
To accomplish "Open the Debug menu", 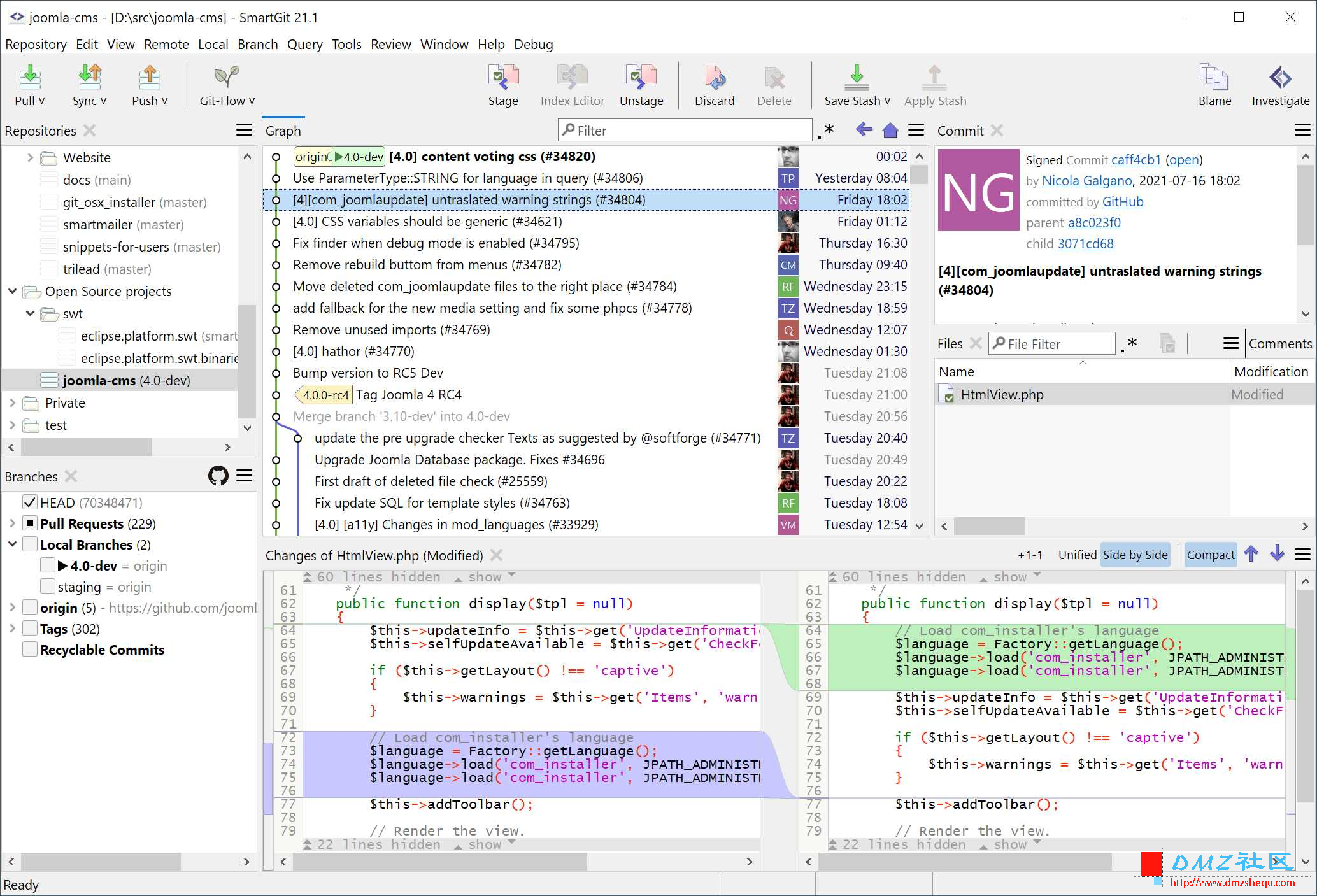I will click(533, 45).
